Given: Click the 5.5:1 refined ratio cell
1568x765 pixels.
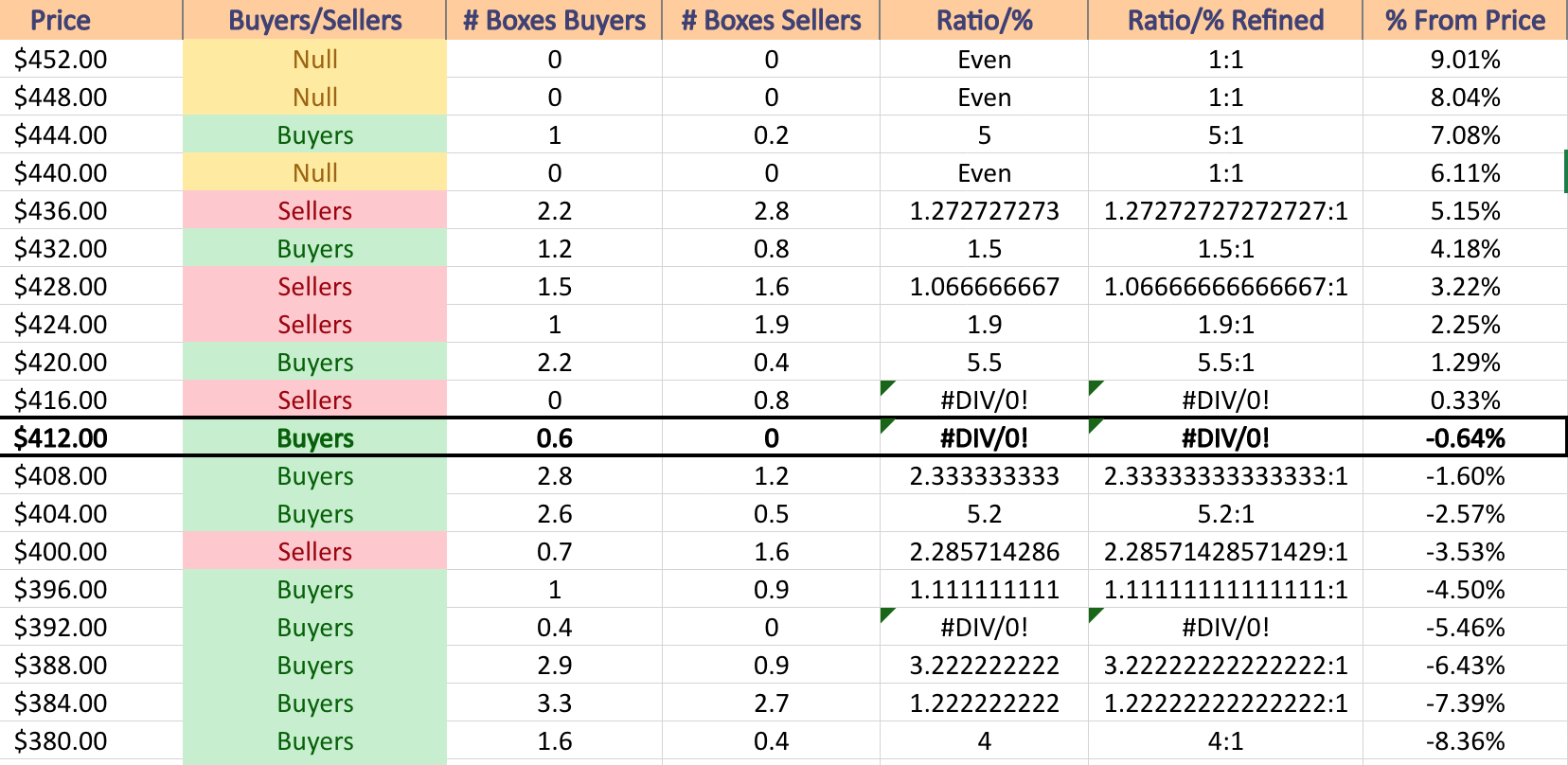Looking at the screenshot, I should coord(1225,362).
